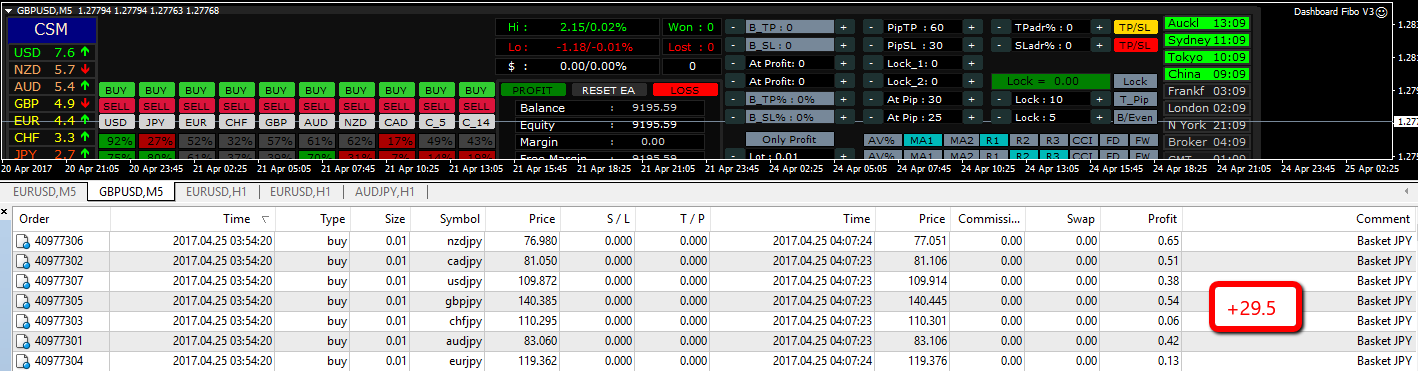The image size is (1418, 371).
Task: Click the down arrow next to GBP 4.9
Action: tap(85, 104)
